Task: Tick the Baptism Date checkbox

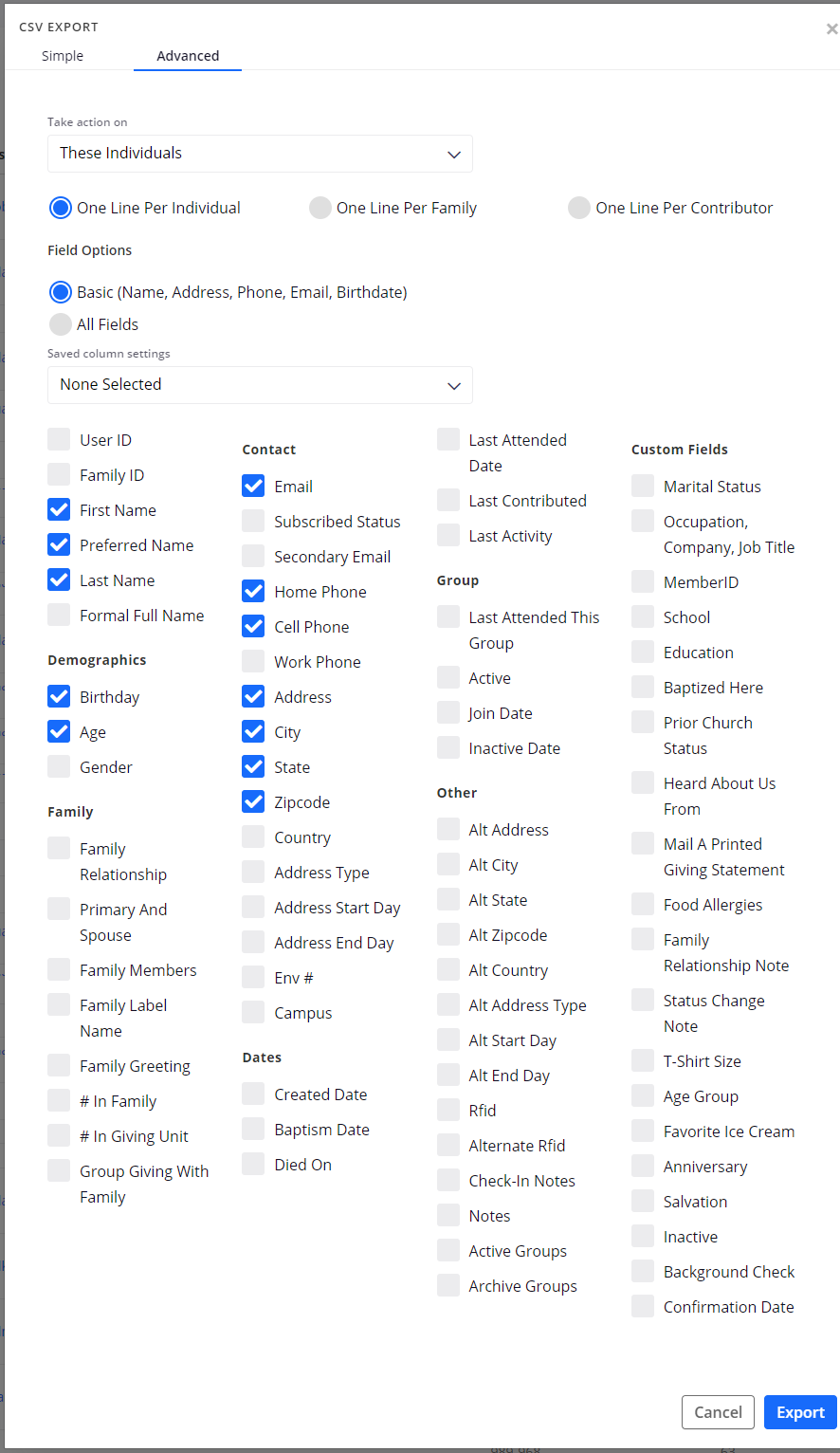Action: 253,1129
